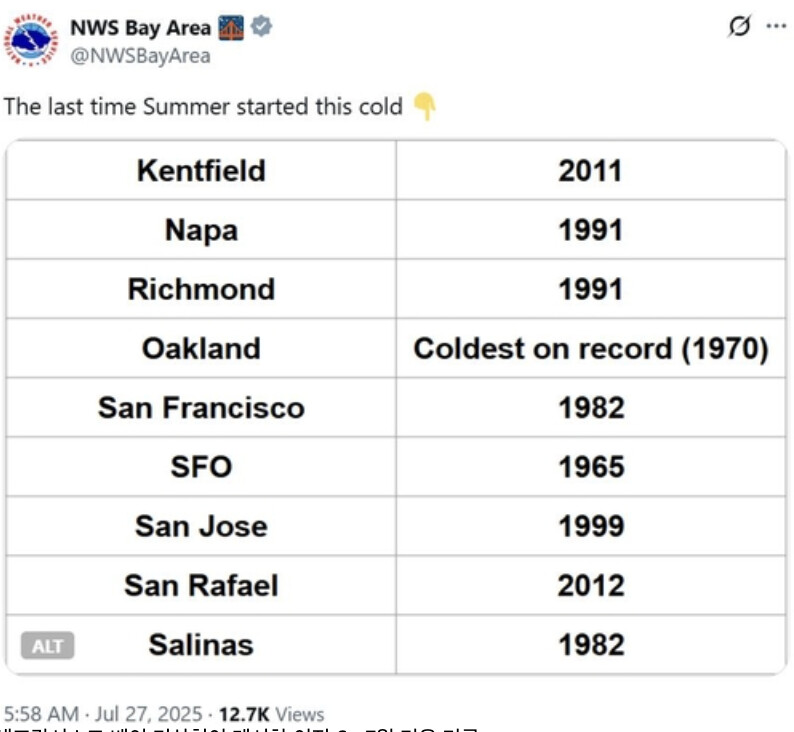Screen dimensions: 794x732
Task: Click the 5:58 AM Jul 27, 2025 timestamp
Action: [103, 714]
